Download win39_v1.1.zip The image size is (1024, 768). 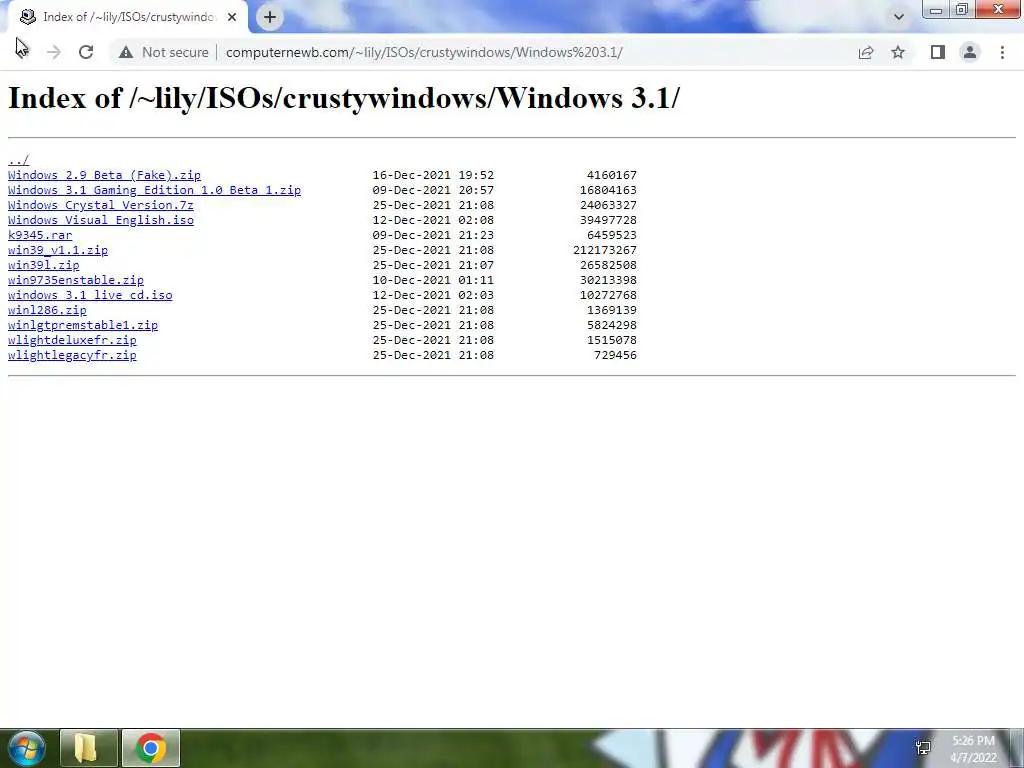[57, 250]
